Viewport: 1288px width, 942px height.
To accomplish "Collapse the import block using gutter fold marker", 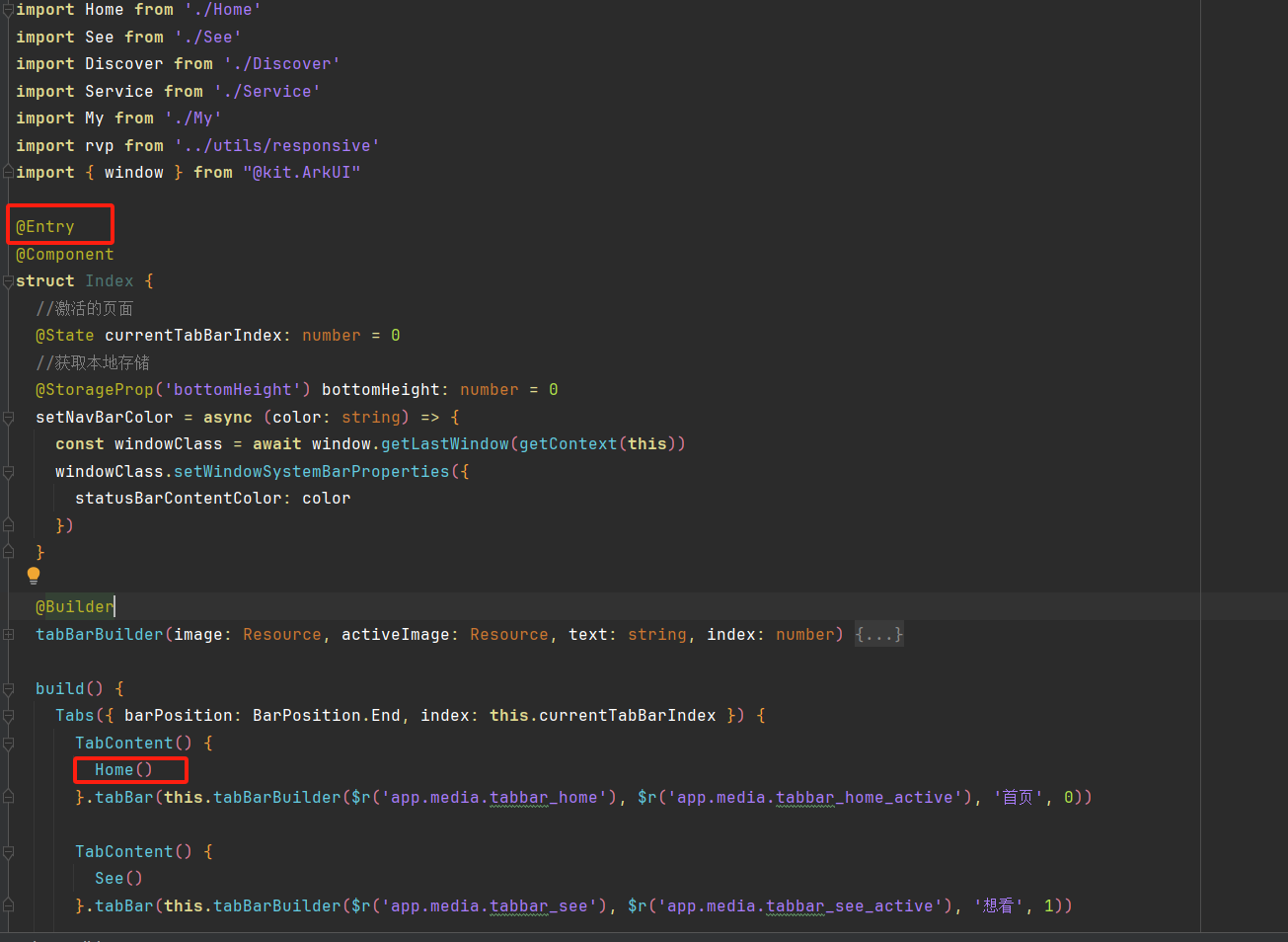I will (x=8, y=10).
